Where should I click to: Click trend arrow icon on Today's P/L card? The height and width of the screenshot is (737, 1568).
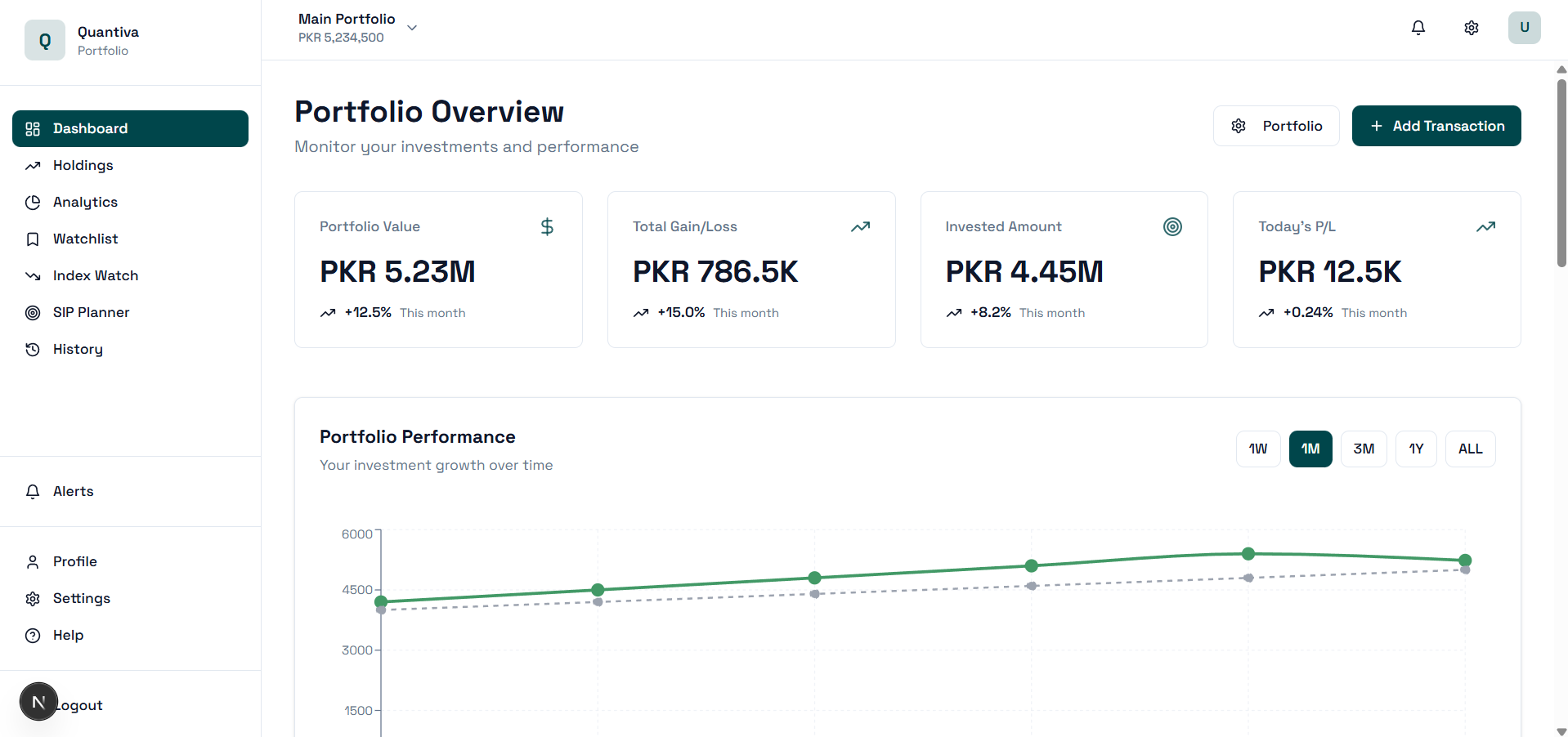pyautogui.click(x=1485, y=226)
